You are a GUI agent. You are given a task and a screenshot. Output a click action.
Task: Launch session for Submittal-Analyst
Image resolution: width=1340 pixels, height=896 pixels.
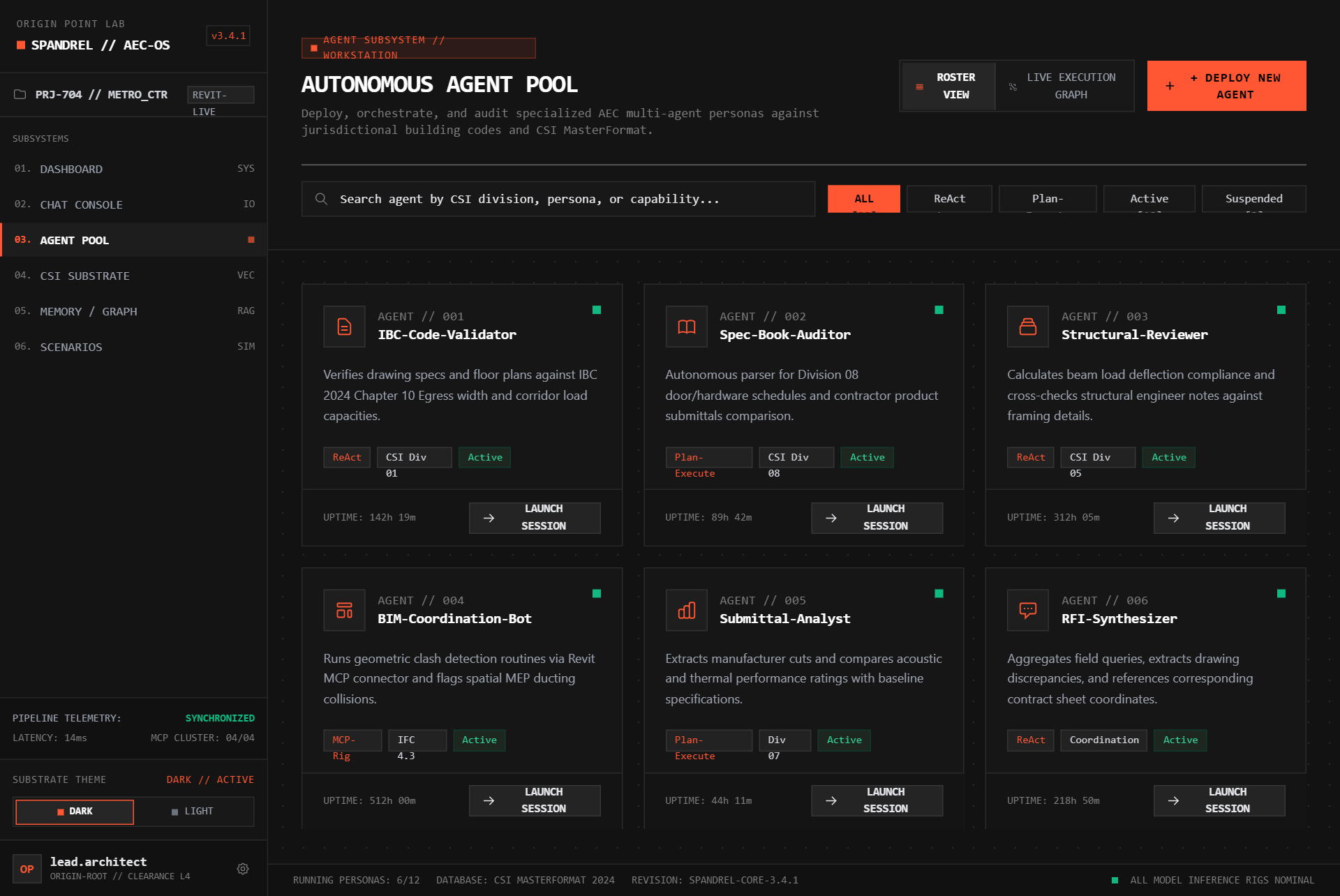coord(877,800)
